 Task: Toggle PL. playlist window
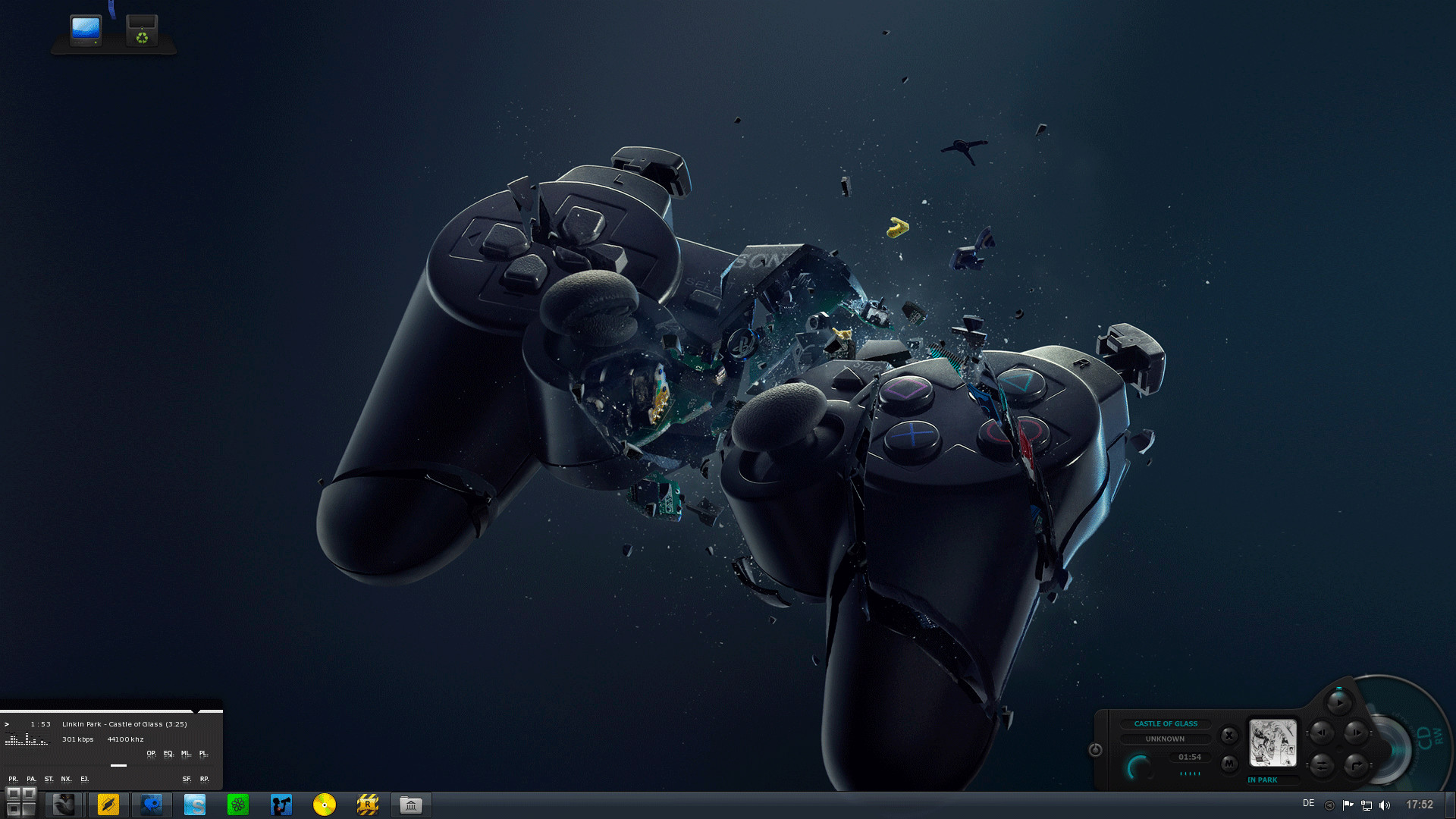[203, 753]
